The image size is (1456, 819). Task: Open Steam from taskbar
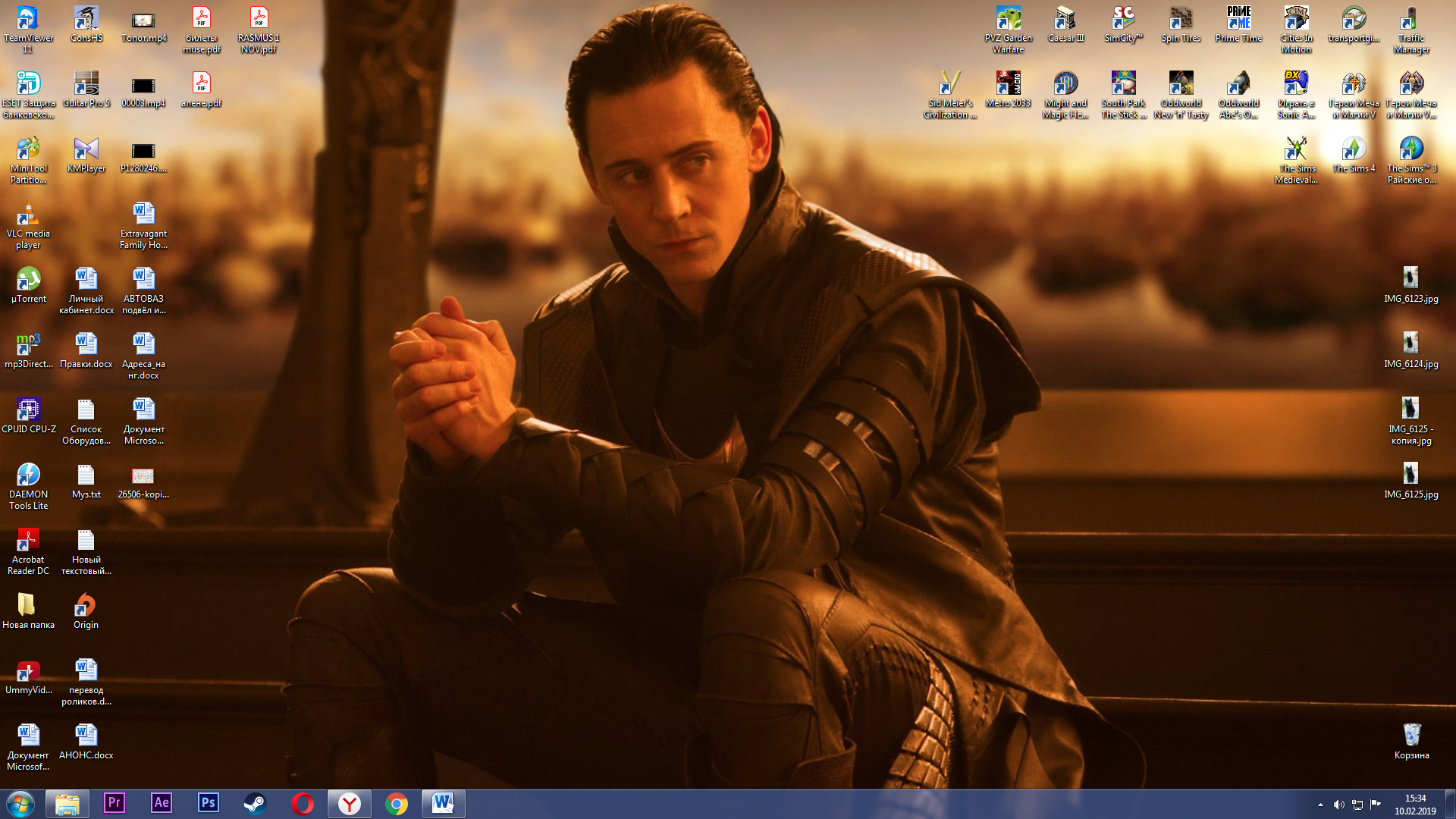256,804
